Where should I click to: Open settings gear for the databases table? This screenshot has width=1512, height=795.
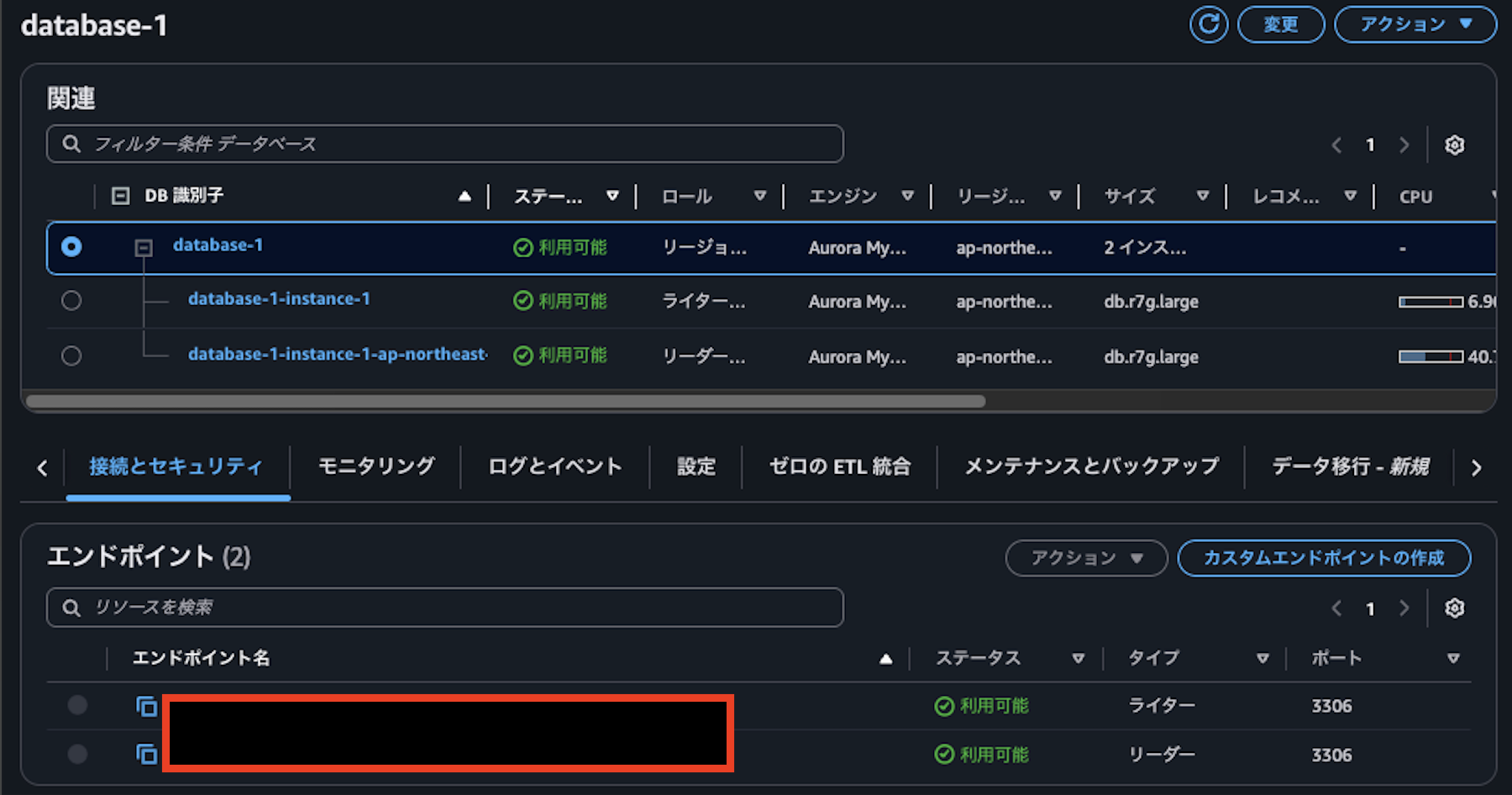[x=1455, y=145]
